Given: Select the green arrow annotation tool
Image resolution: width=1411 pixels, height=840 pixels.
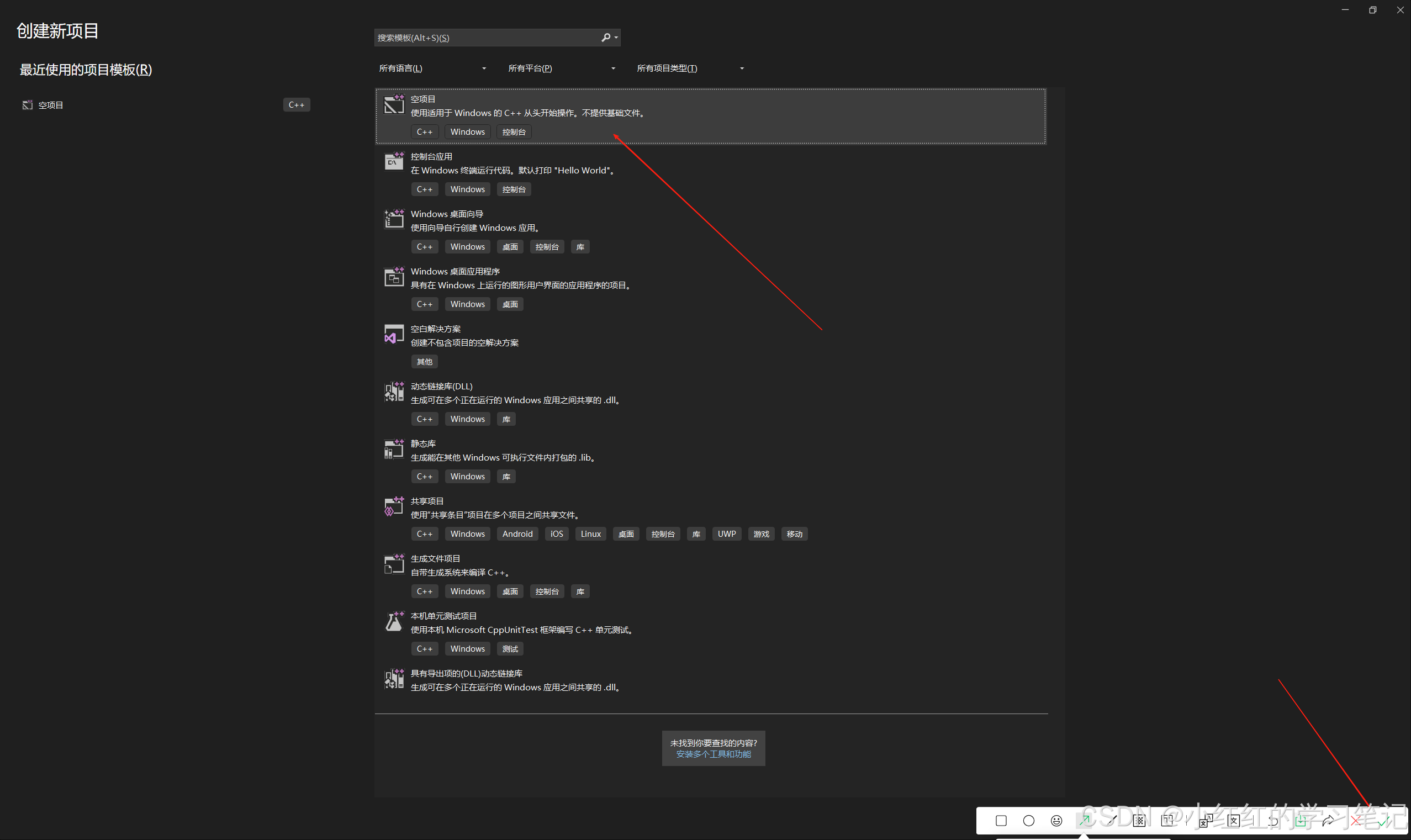Looking at the screenshot, I should [1084, 820].
